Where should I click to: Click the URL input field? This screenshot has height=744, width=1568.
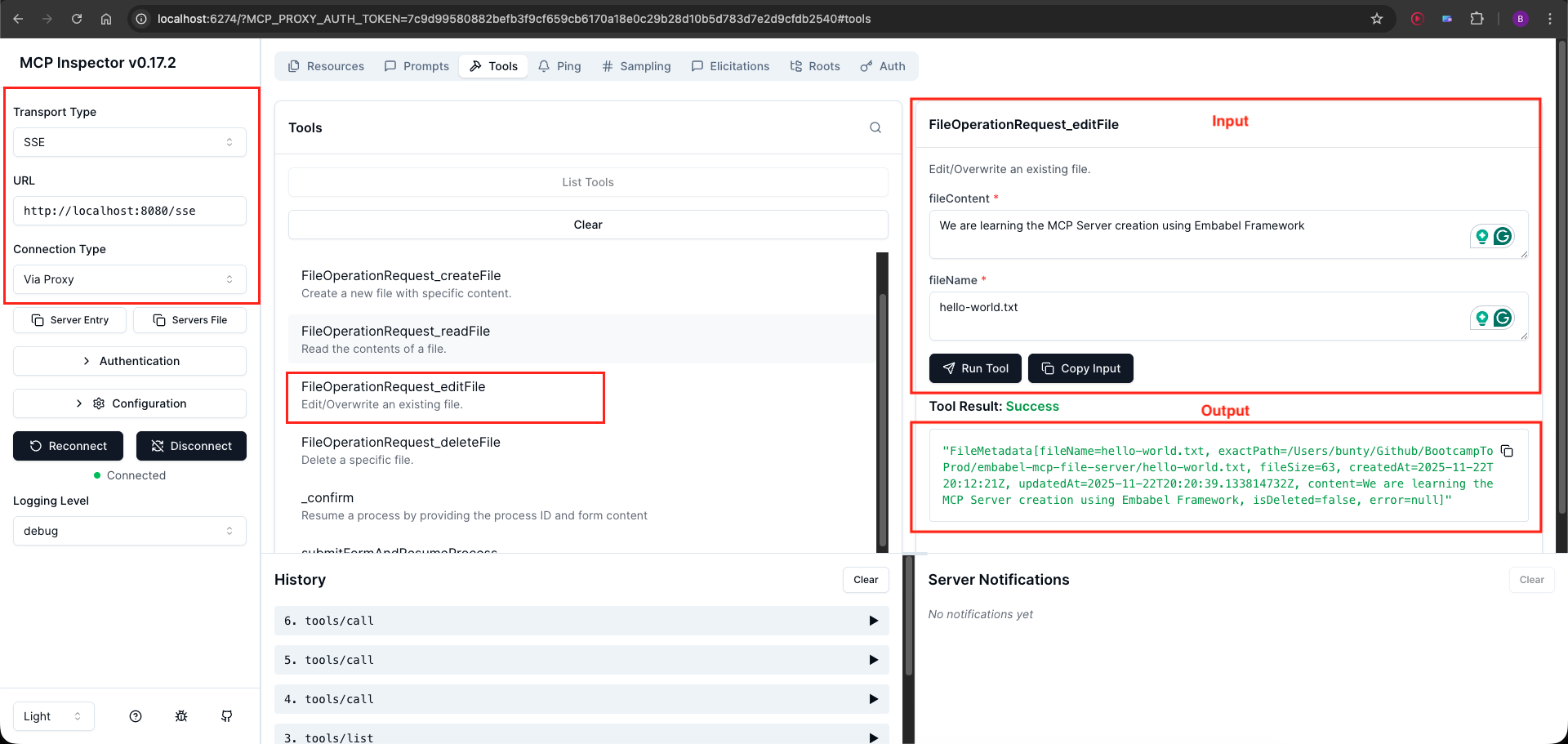pos(129,211)
